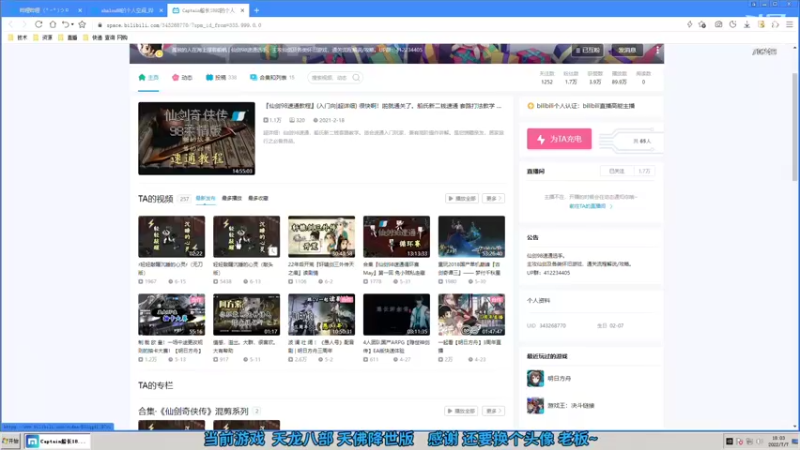
Task: Close the first browser tab
Action: [x=80, y=10]
